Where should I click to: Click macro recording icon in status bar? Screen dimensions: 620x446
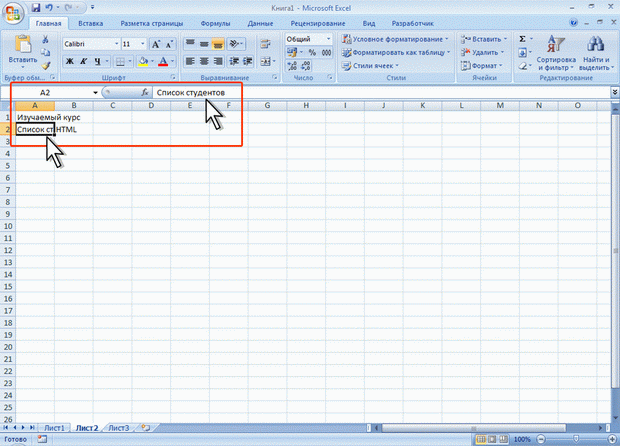pyautogui.click(x=42, y=439)
